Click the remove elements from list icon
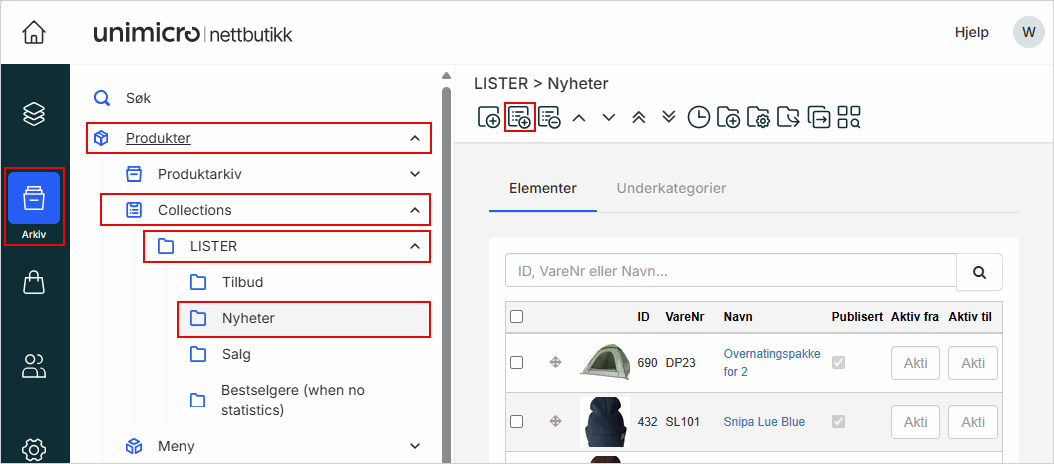 (x=549, y=117)
